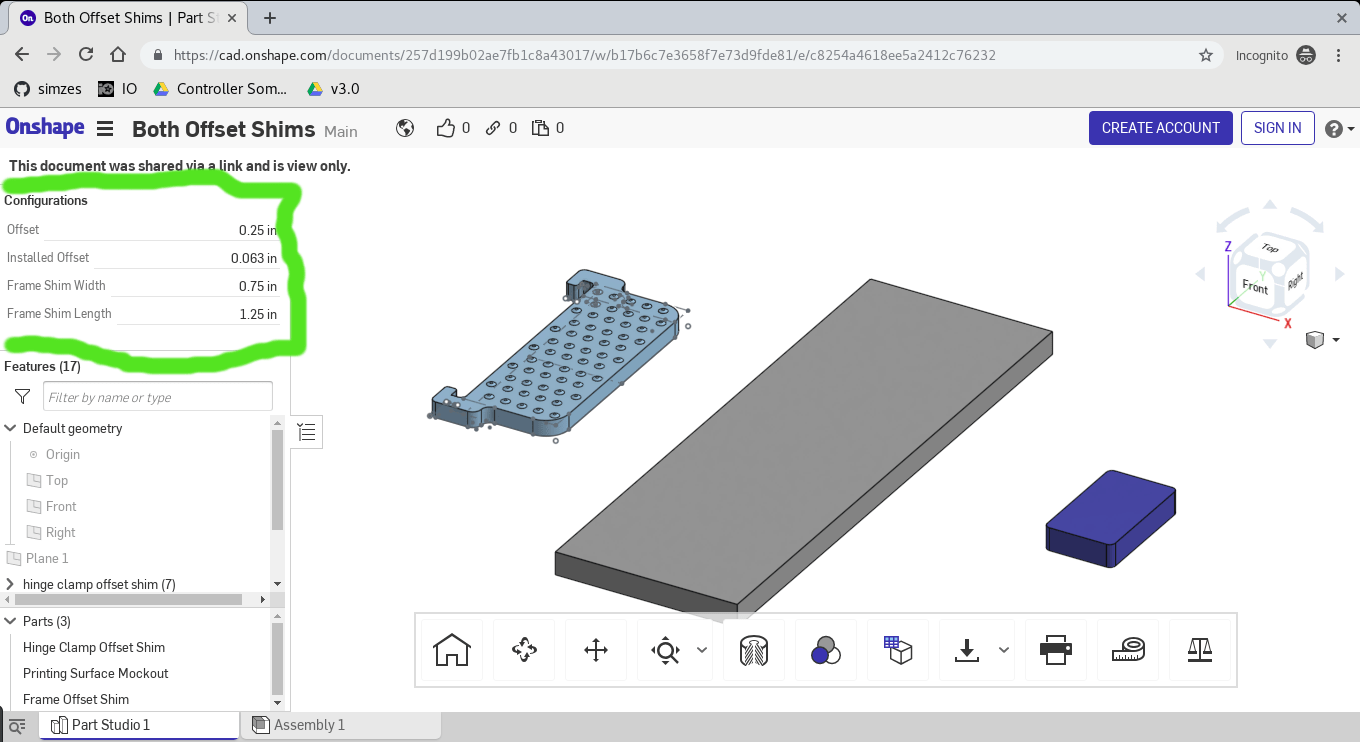Screen dimensions: 1360x742
Task: Select the Plane 1 feature
Action: (x=47, y=558)
